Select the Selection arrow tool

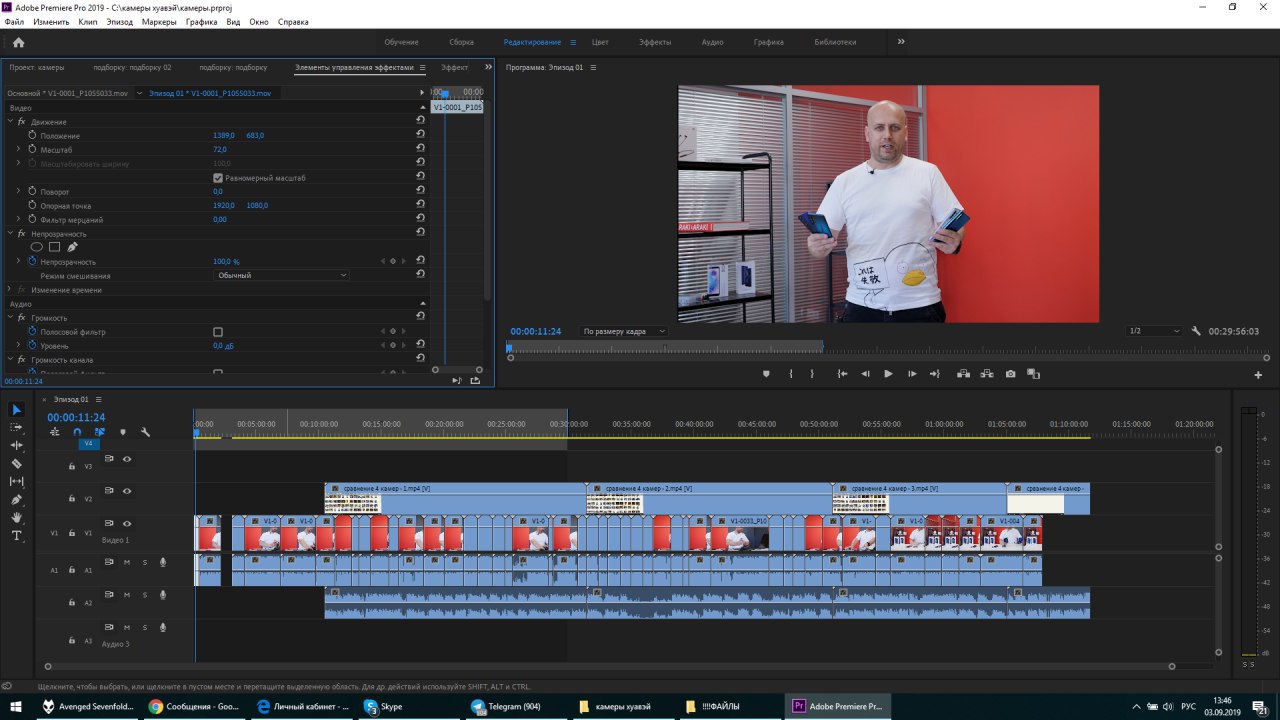16,409
